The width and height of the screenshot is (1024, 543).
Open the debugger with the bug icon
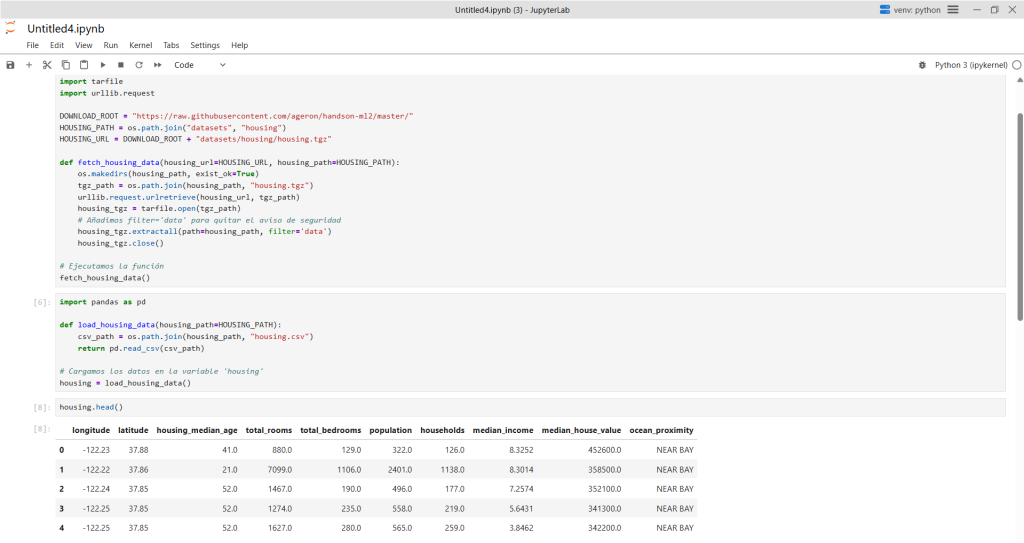(x=922, y=65)
